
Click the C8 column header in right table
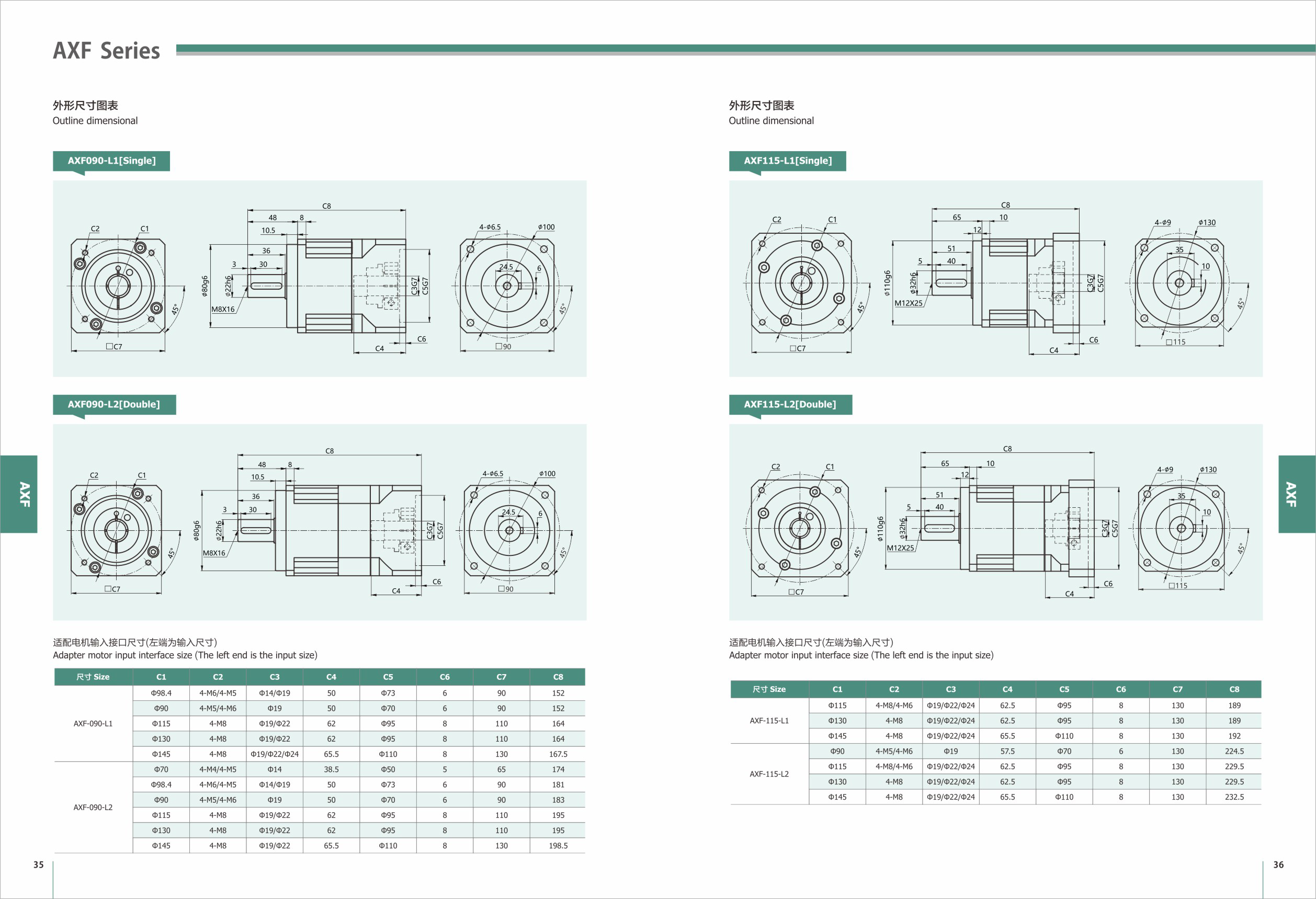click(1234, 689)
